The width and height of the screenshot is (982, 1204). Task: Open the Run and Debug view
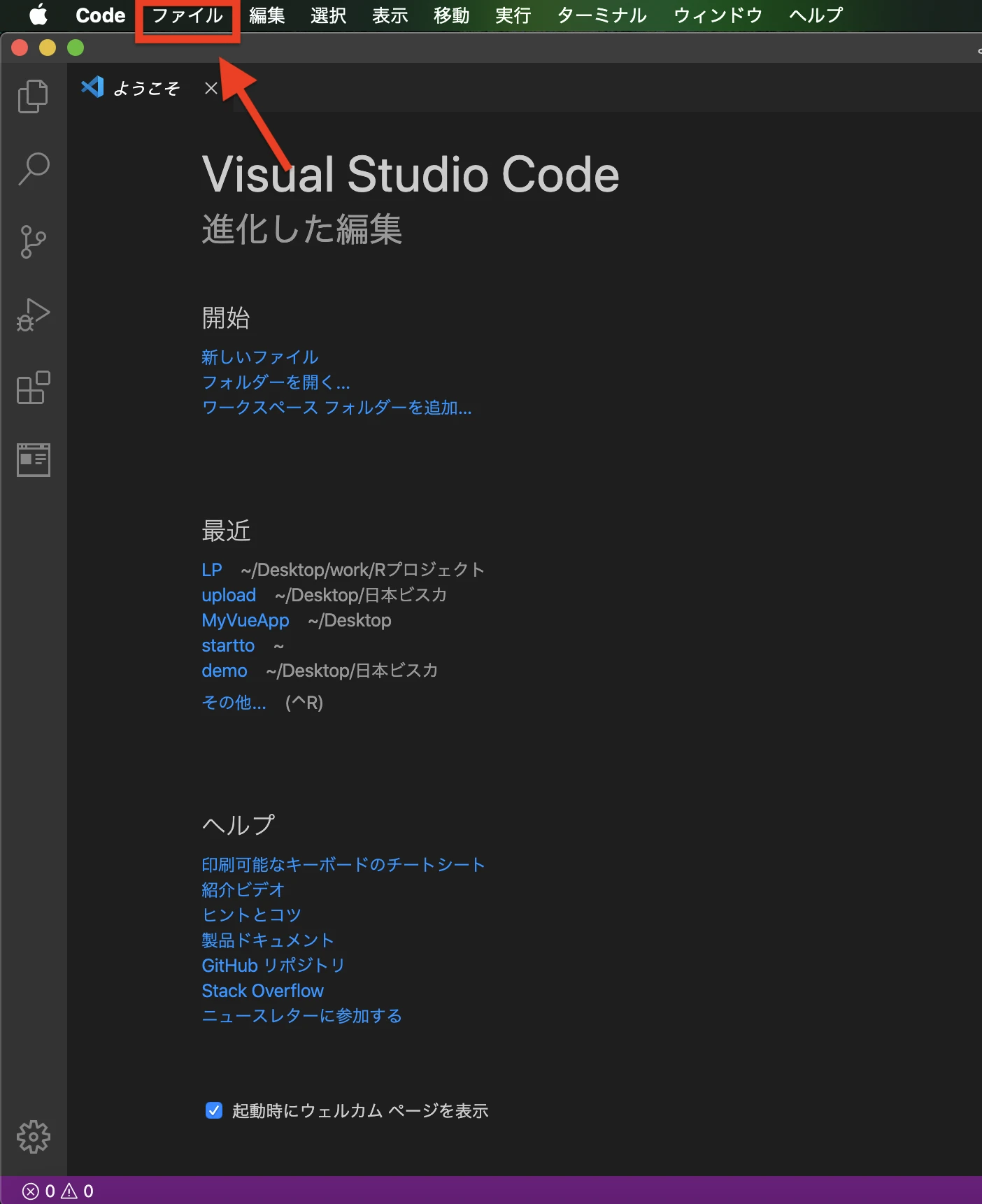click(33, 315)
